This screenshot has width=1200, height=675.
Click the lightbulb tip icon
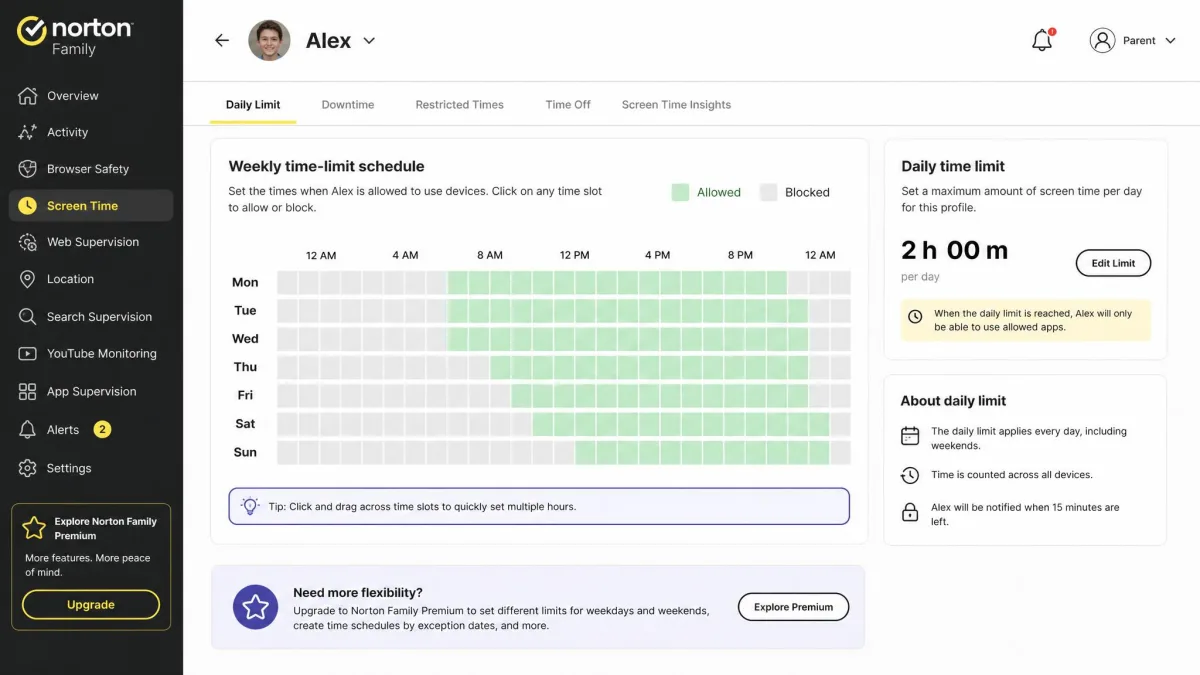click(x=250, y=506)
